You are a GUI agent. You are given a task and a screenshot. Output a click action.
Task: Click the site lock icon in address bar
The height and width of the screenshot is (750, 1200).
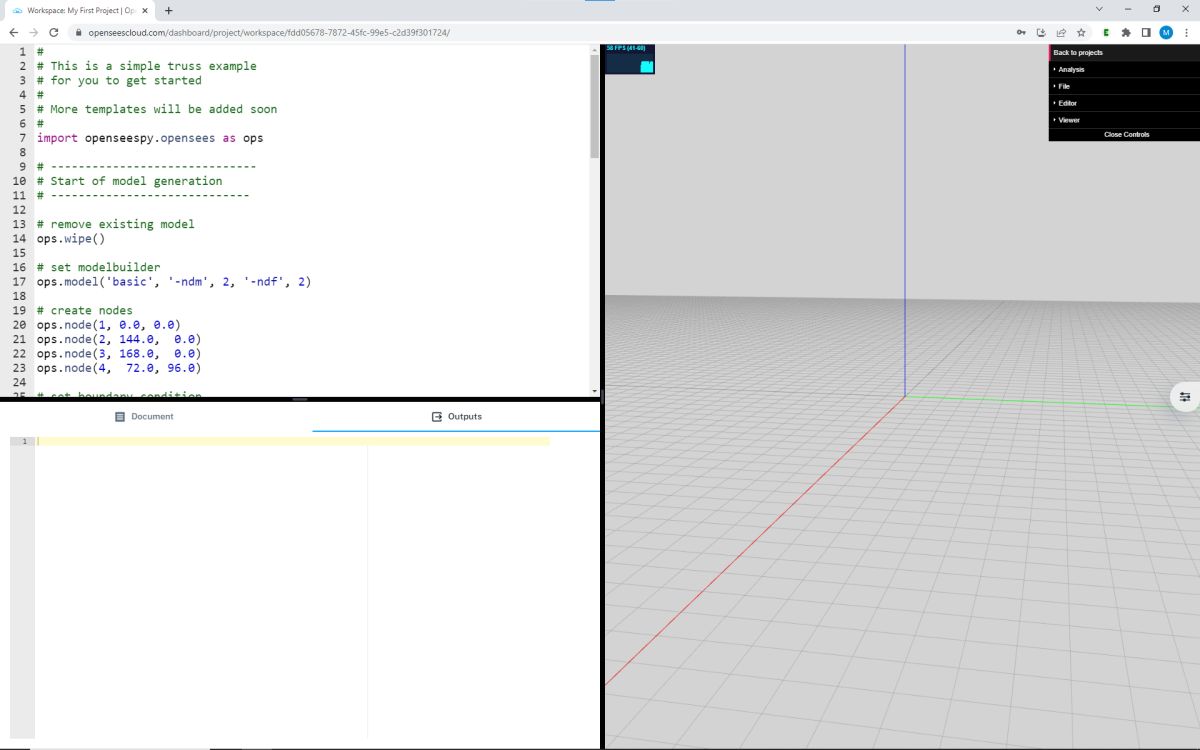coord(79,32)
